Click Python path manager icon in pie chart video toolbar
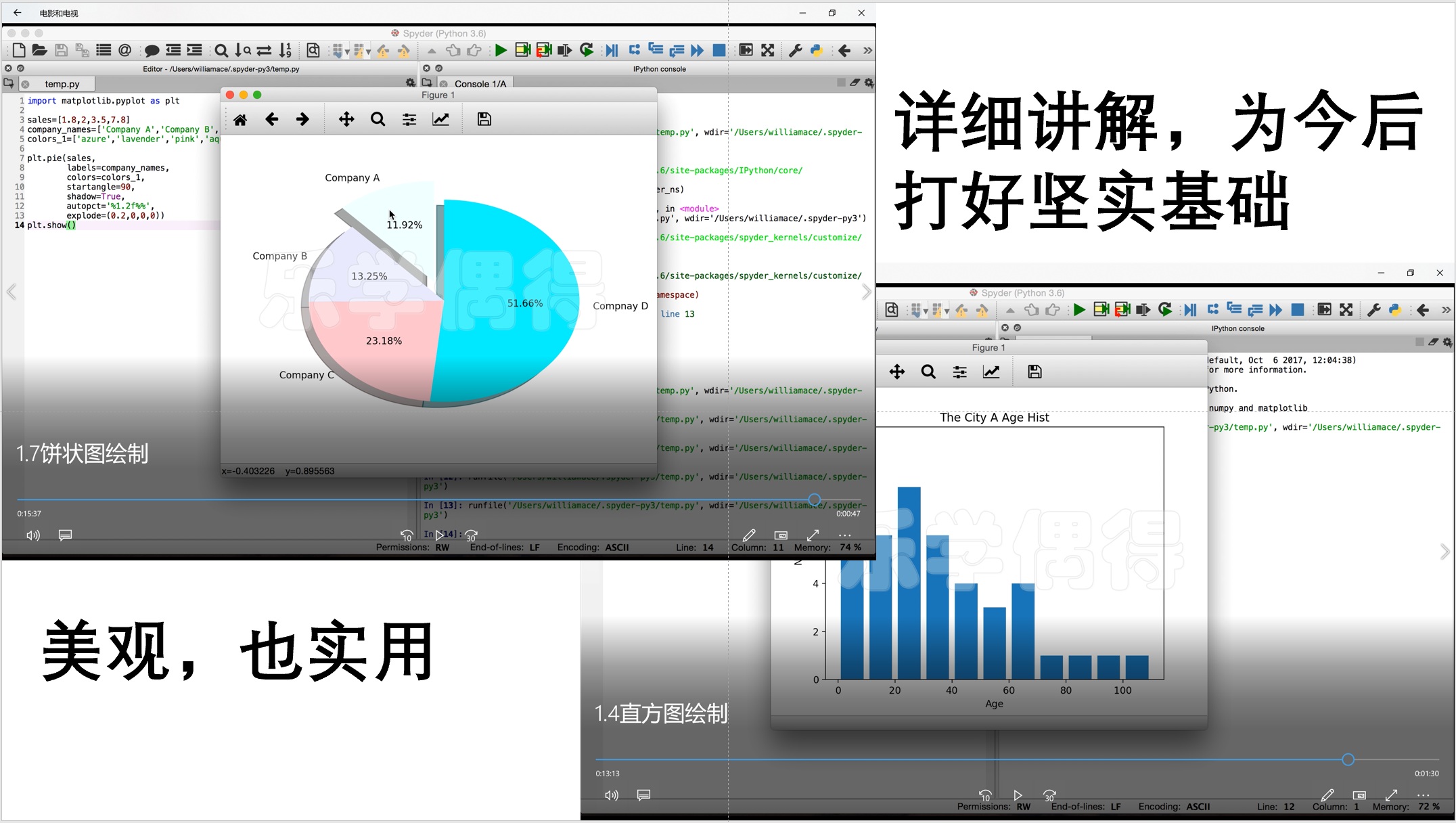The width and height of the screenshot is (1456, 823). coord(817,50)
